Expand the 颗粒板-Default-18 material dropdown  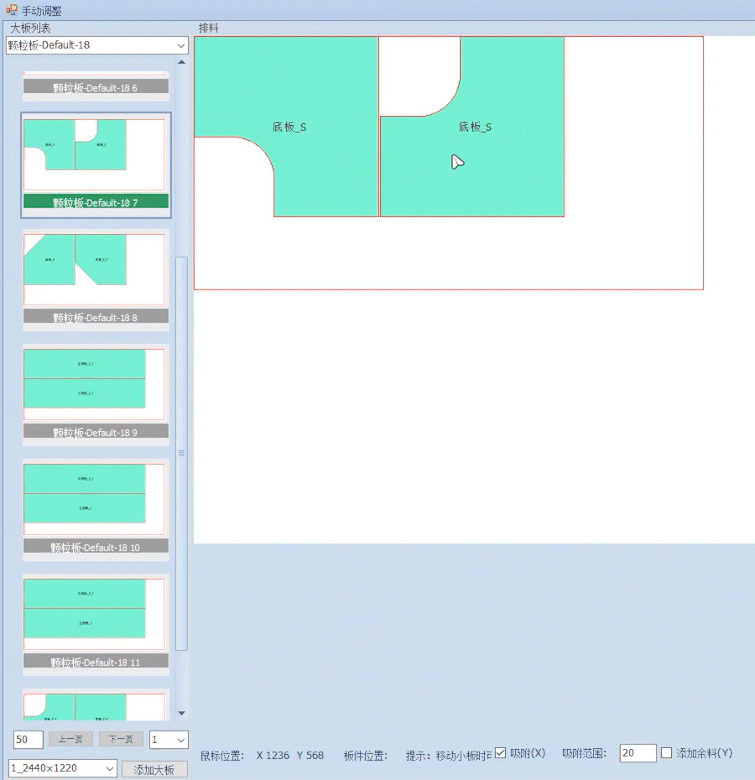point(180,46)
